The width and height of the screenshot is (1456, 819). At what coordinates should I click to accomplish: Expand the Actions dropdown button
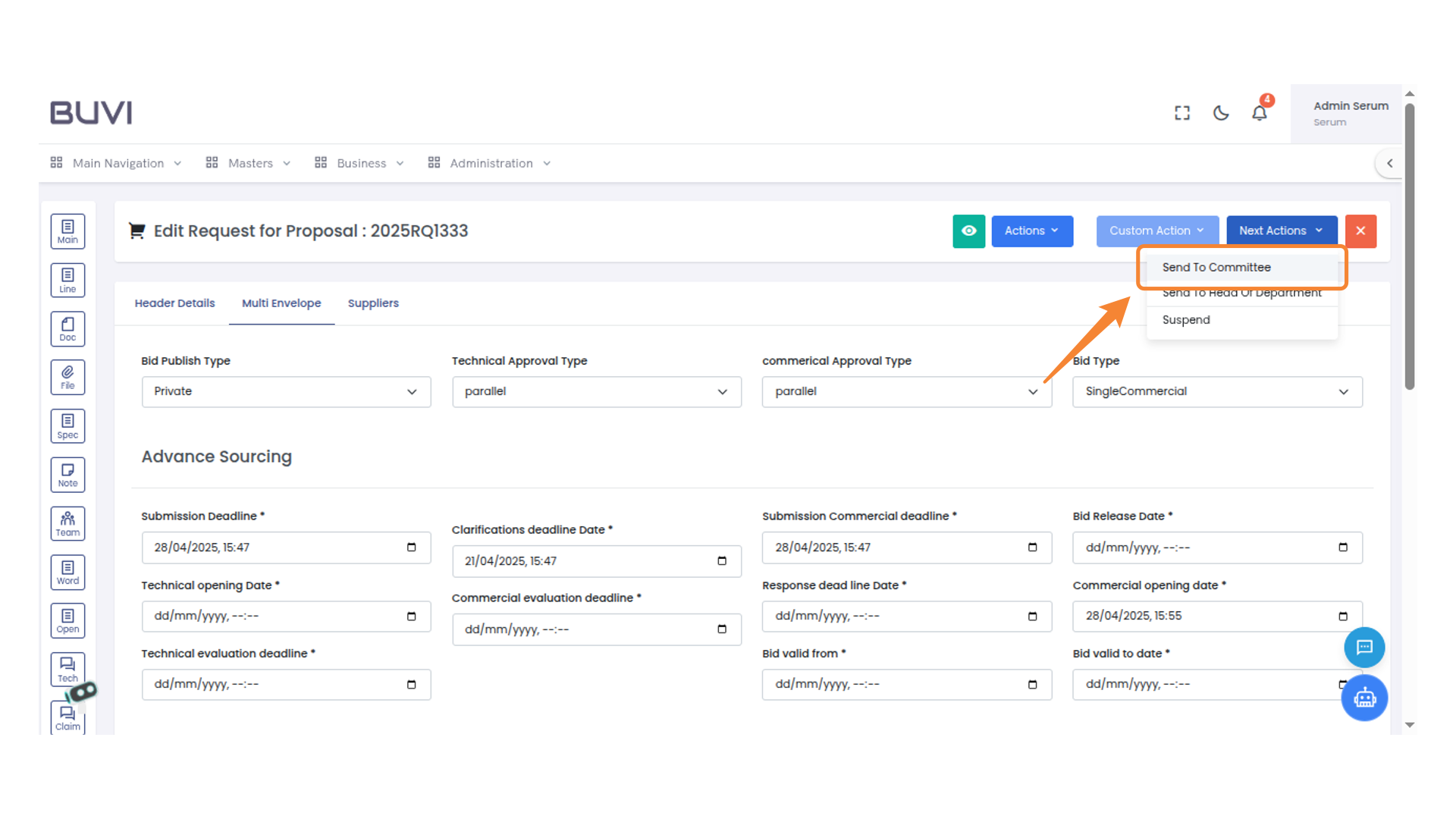click(x=1031, y=231)
